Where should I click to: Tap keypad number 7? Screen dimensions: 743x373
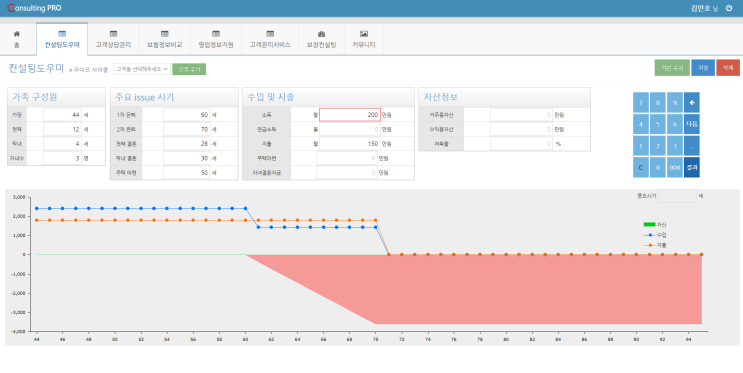tap(641, 102)
